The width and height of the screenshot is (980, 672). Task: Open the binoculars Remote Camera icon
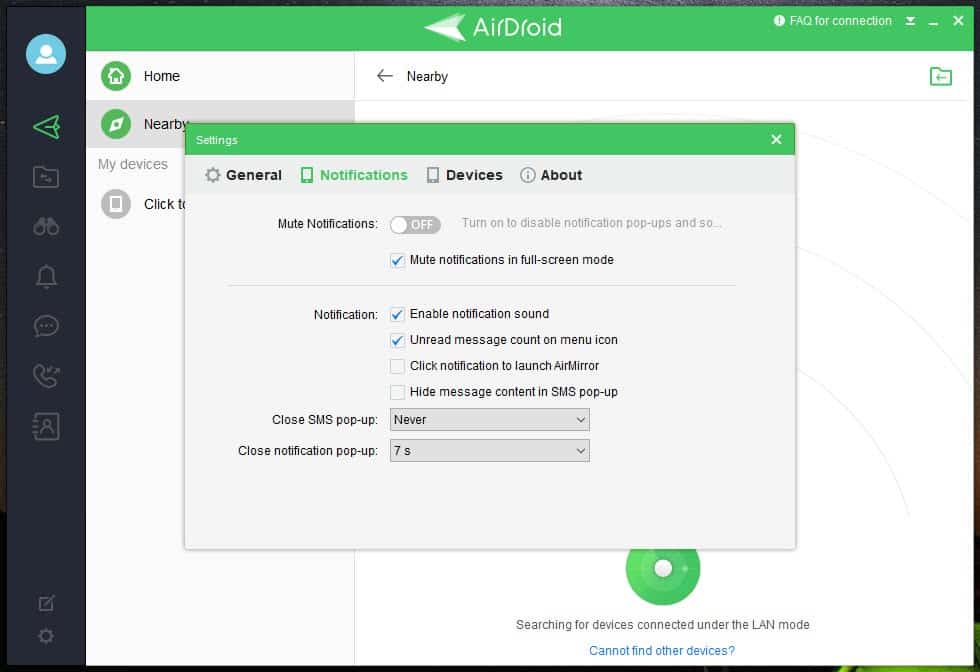pyautogui.click(x=46, y=227)
